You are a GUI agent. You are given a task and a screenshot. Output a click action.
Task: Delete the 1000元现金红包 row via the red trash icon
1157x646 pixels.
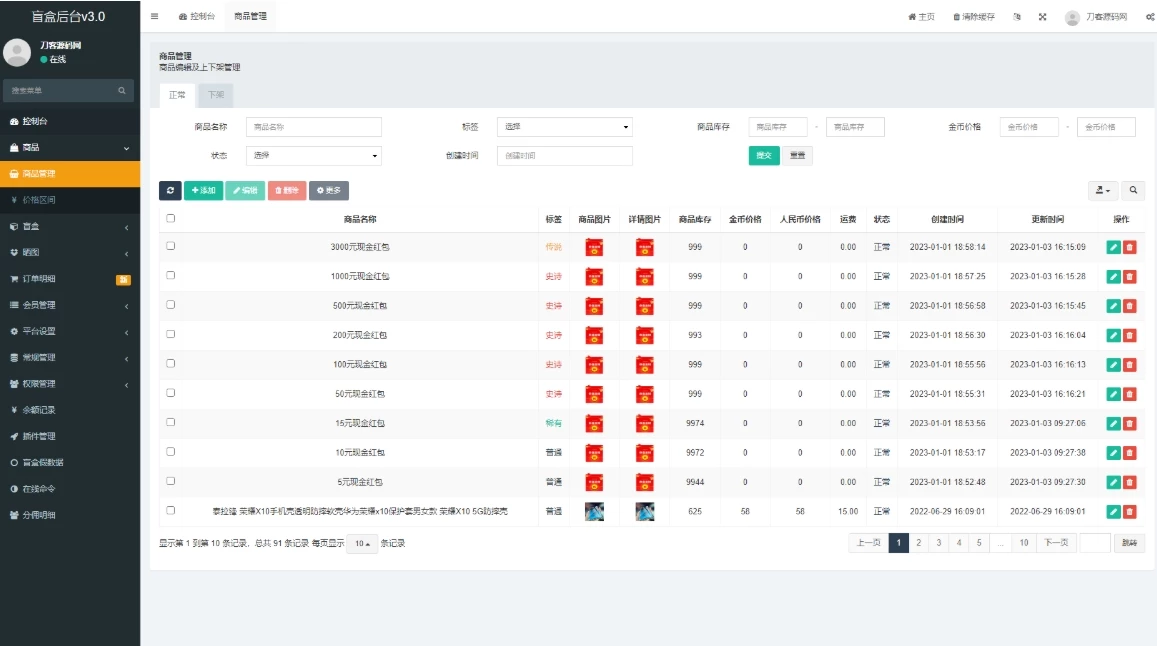click(x=1130, y=276)
